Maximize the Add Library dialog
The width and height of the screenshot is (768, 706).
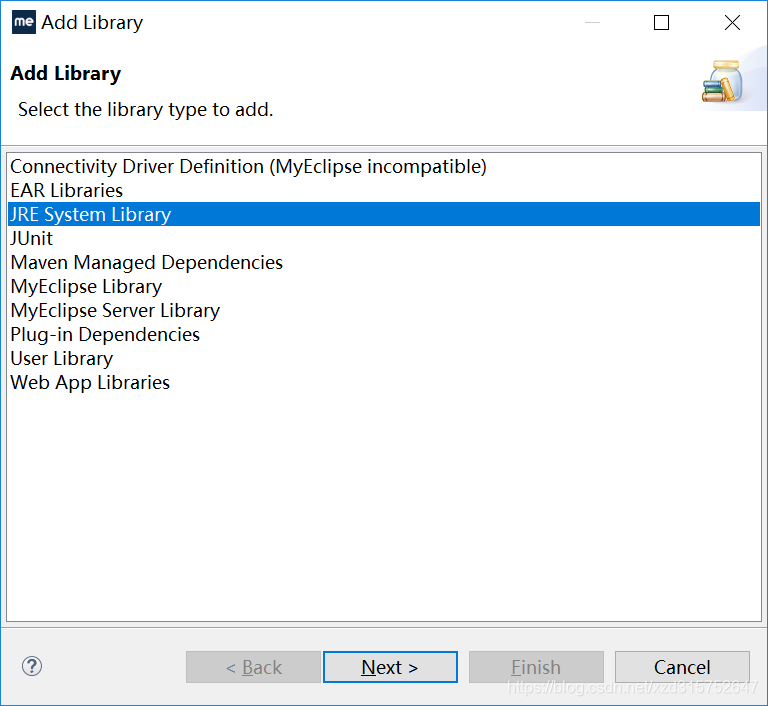point(661,23)
